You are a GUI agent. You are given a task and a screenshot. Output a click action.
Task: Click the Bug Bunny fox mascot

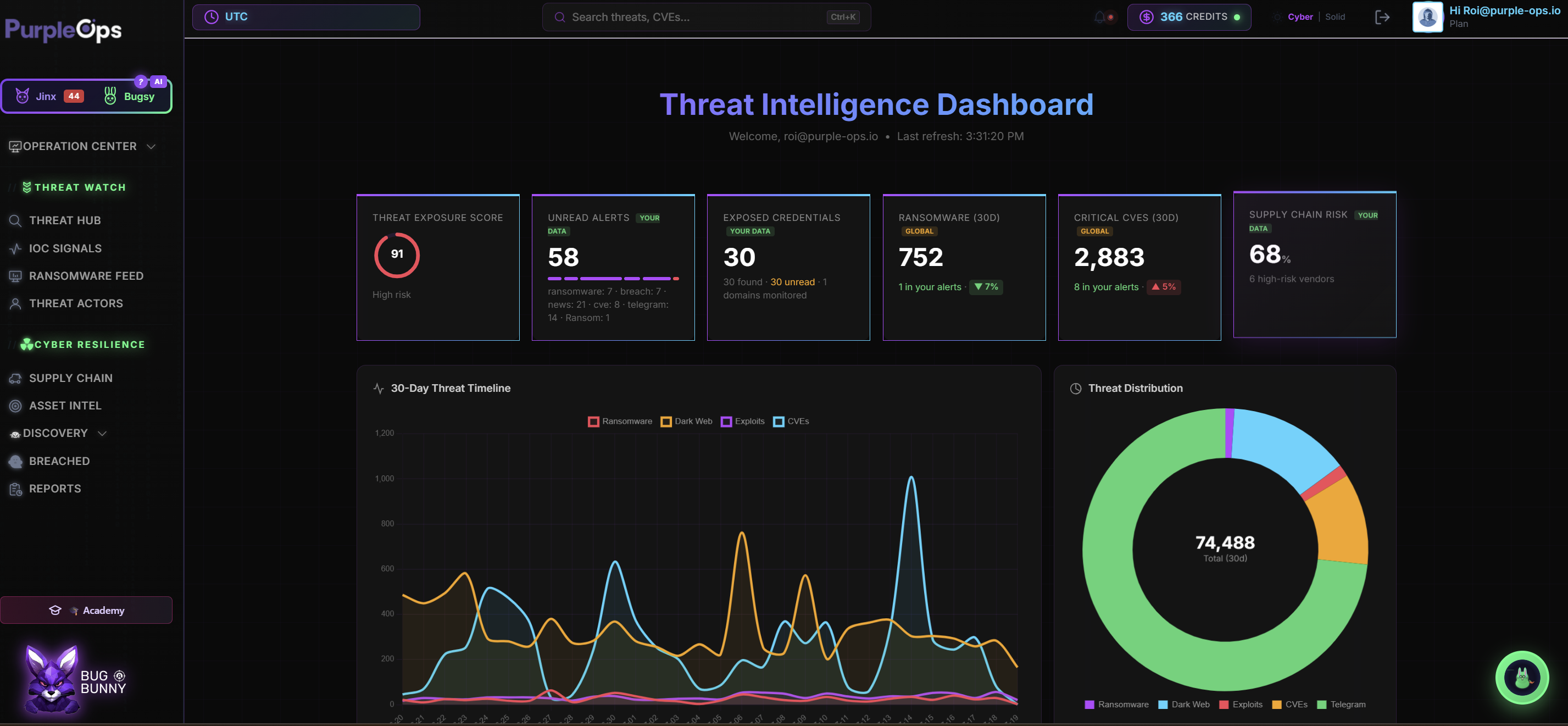coord(52,679)
